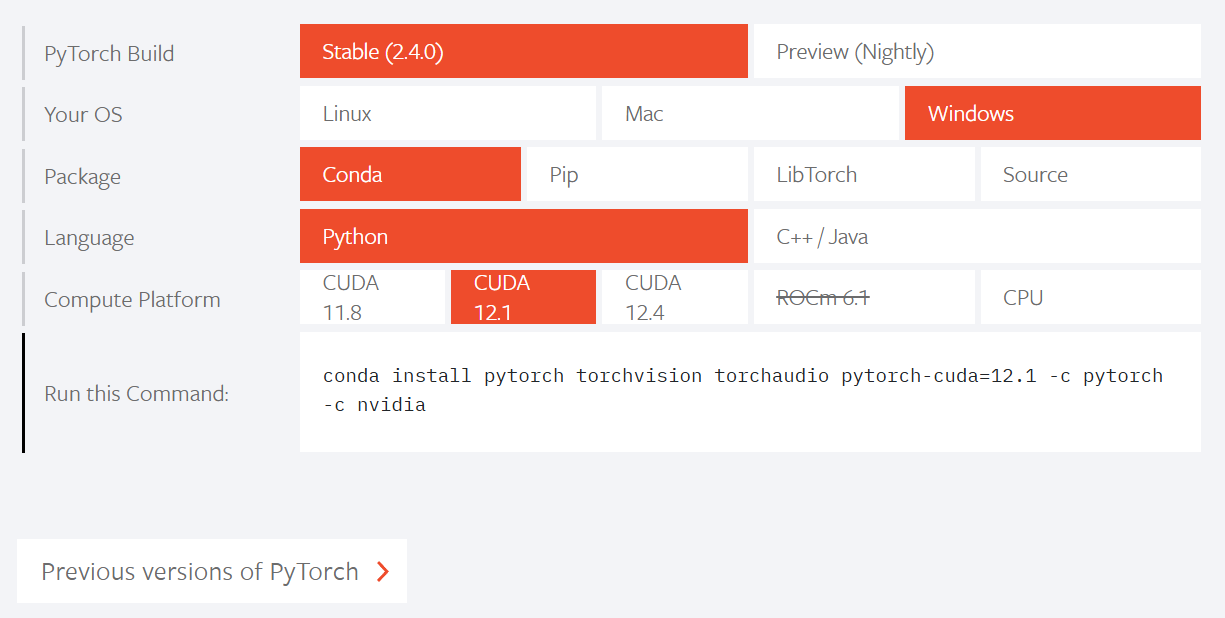Image resolution: width=1225 pixels, height=618 pixels.
Task: Select LibTorch package option
Action: [863, 174]
